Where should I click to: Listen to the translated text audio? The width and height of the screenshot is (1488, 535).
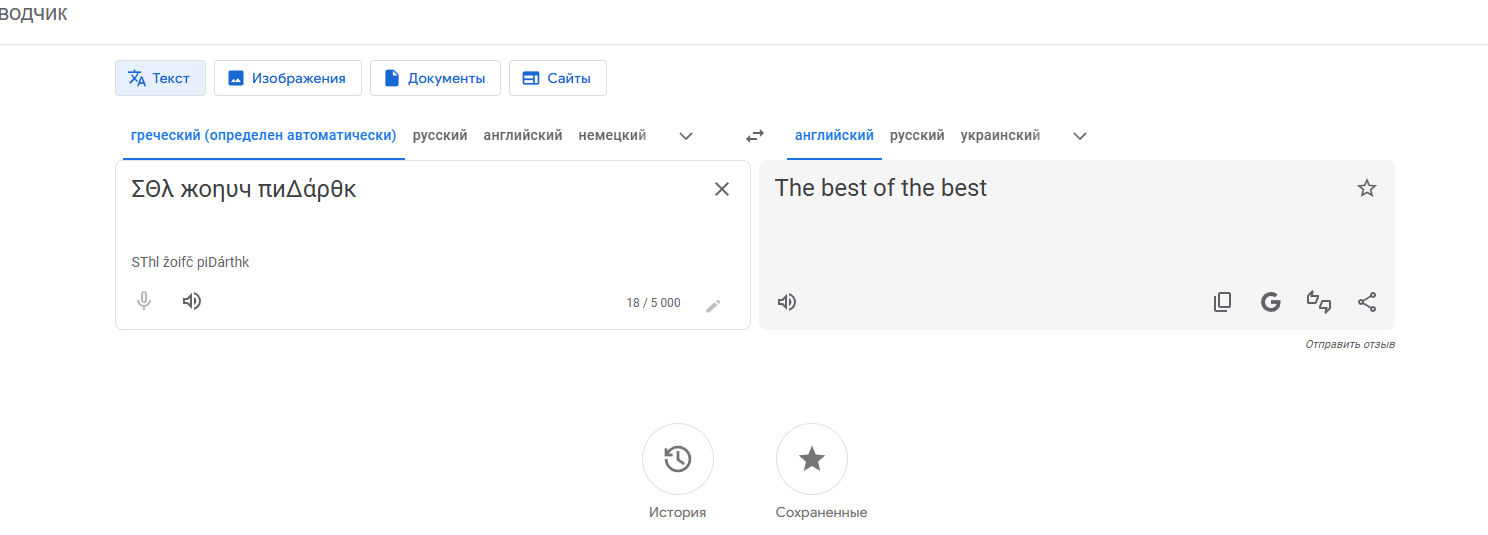point(787,302)
